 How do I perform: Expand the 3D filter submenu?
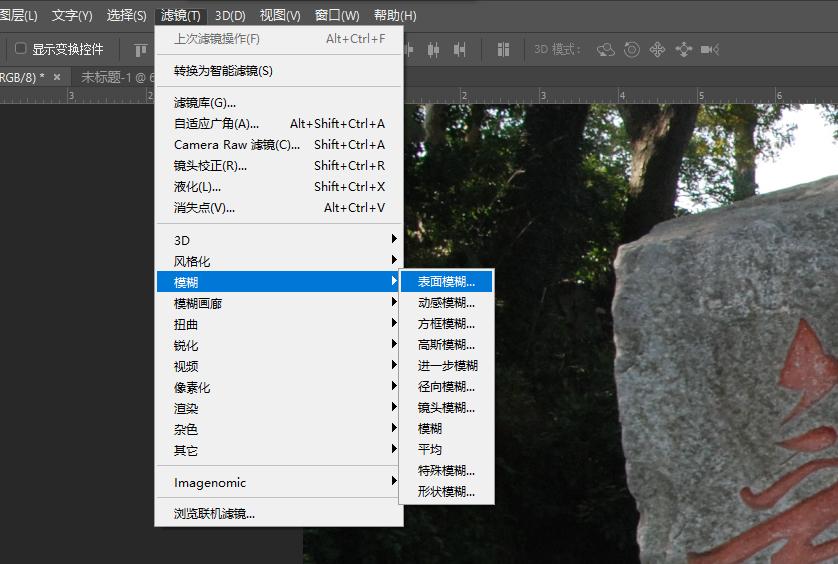[279, 240]
